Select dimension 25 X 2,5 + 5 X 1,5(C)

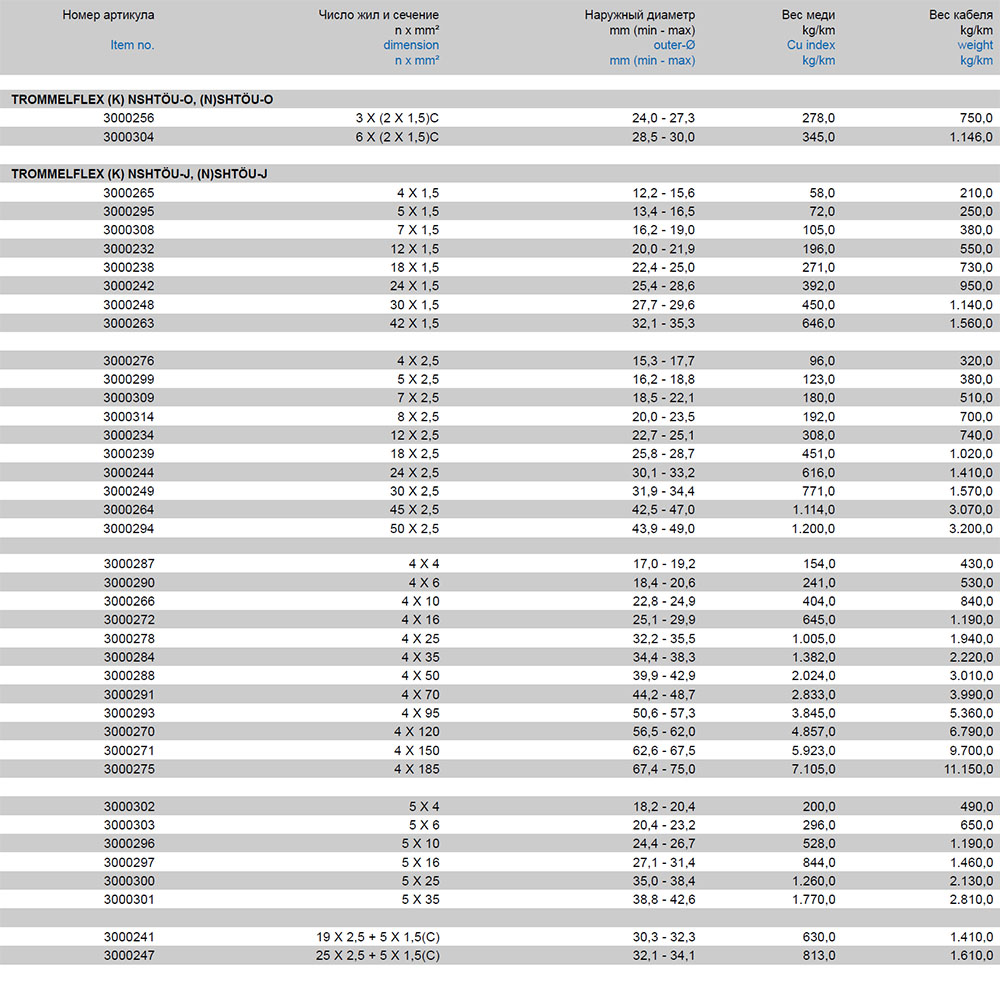[x=378, y=955]
